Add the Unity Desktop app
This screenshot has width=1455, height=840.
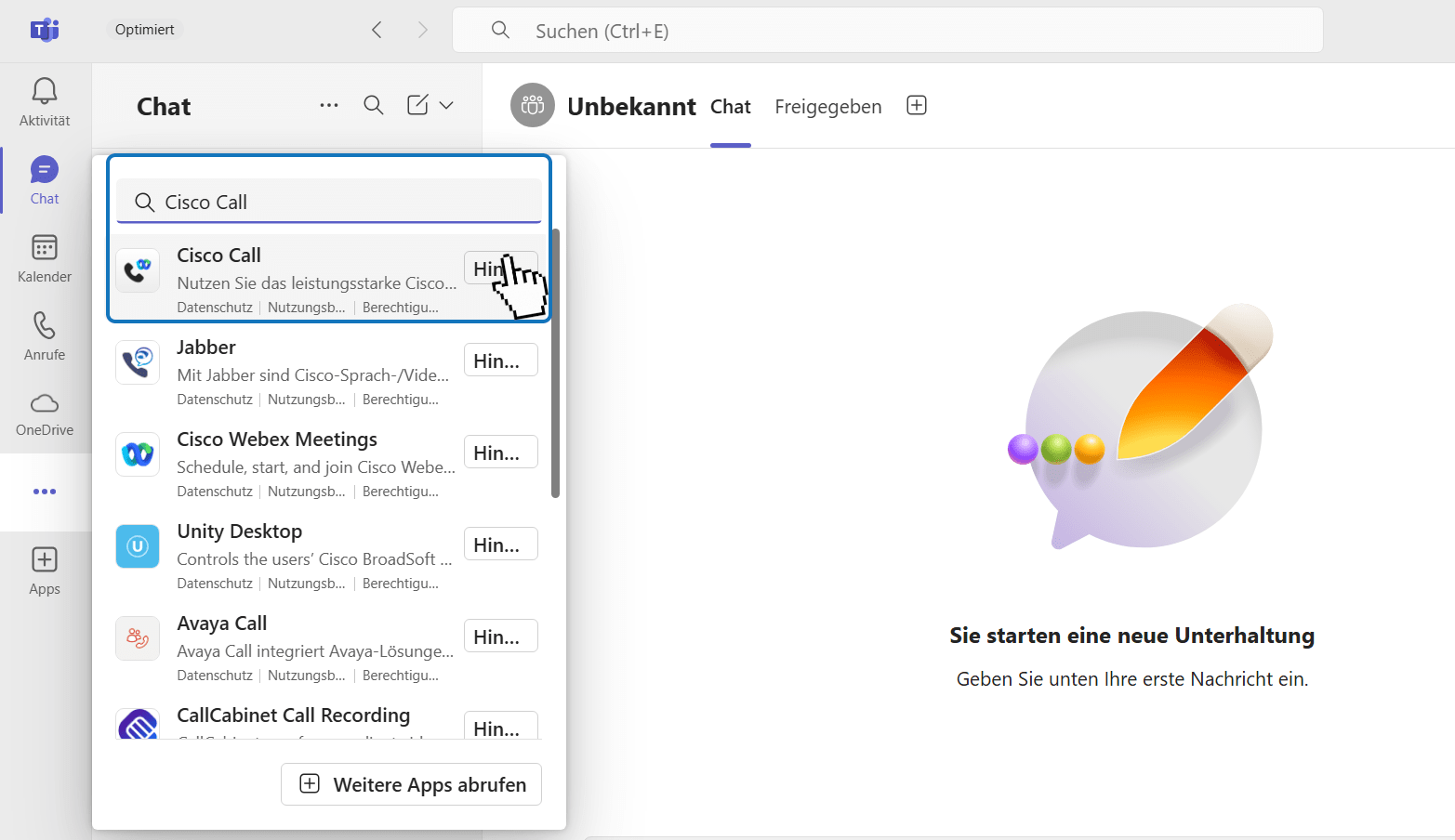coord(501,544)
